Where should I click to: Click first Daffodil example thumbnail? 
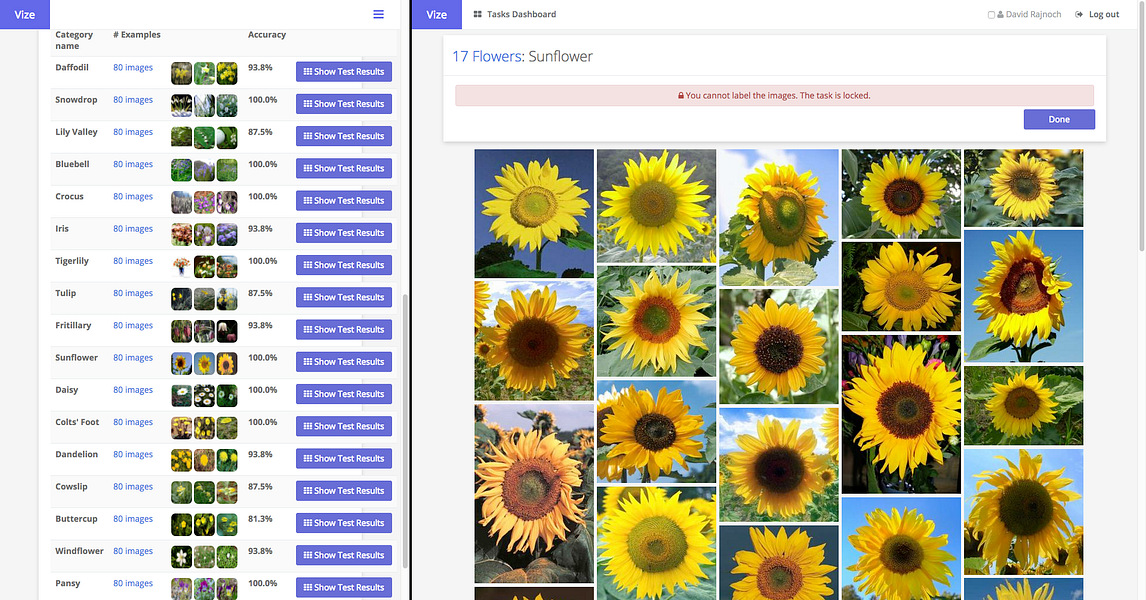tap(181, 73)
